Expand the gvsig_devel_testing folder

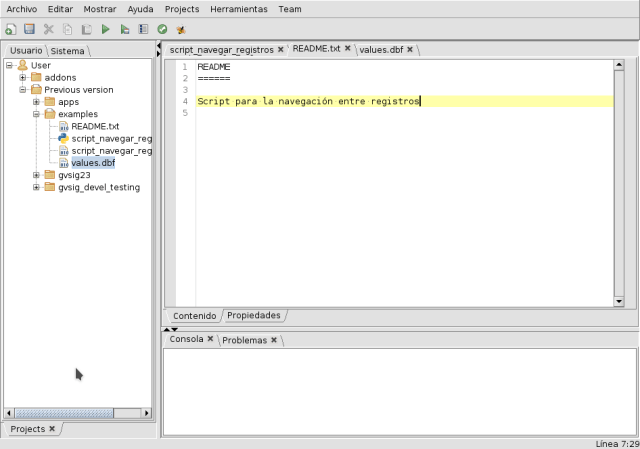(37, 187)
